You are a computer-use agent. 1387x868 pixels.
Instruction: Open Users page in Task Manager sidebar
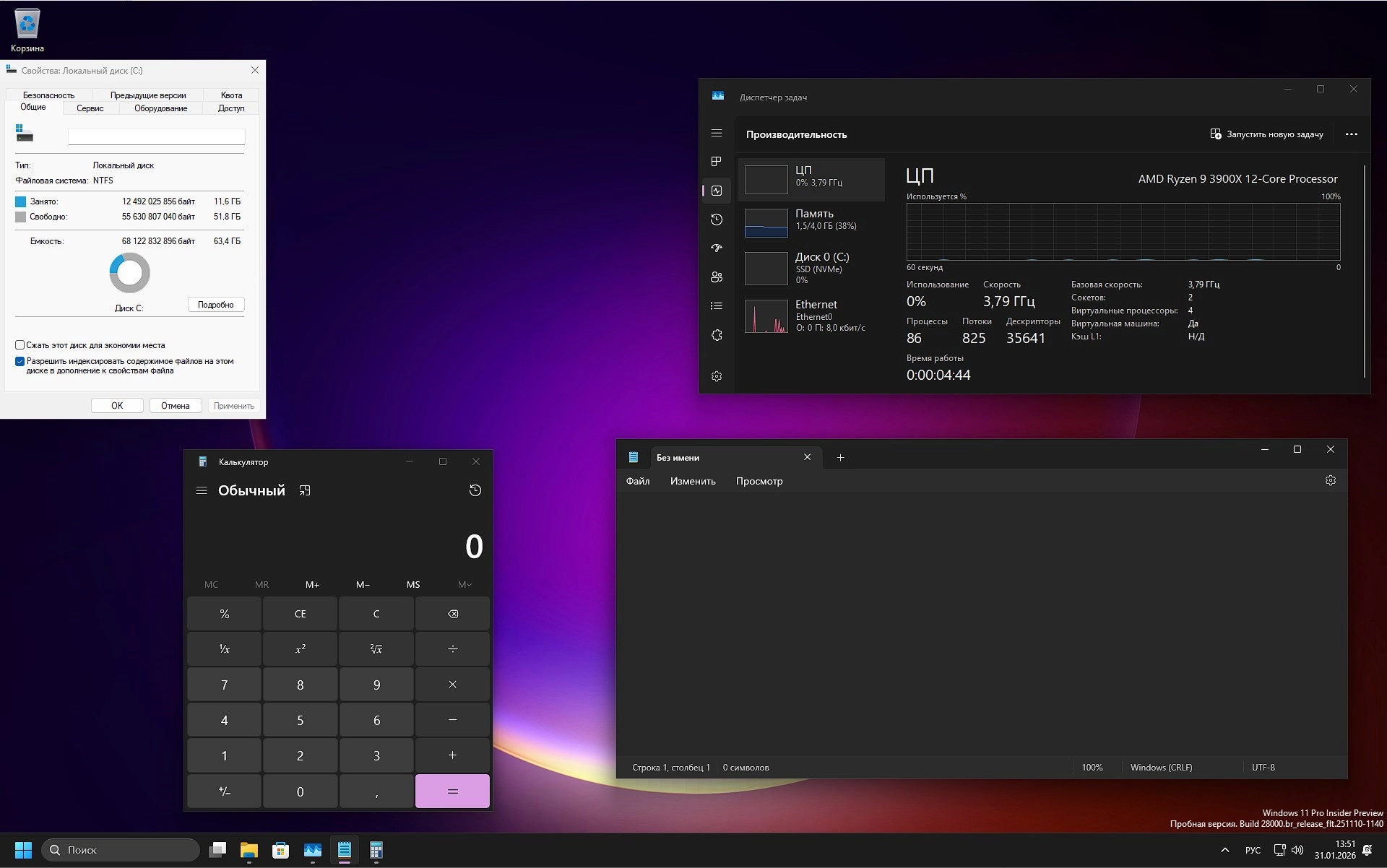point(717,277)
